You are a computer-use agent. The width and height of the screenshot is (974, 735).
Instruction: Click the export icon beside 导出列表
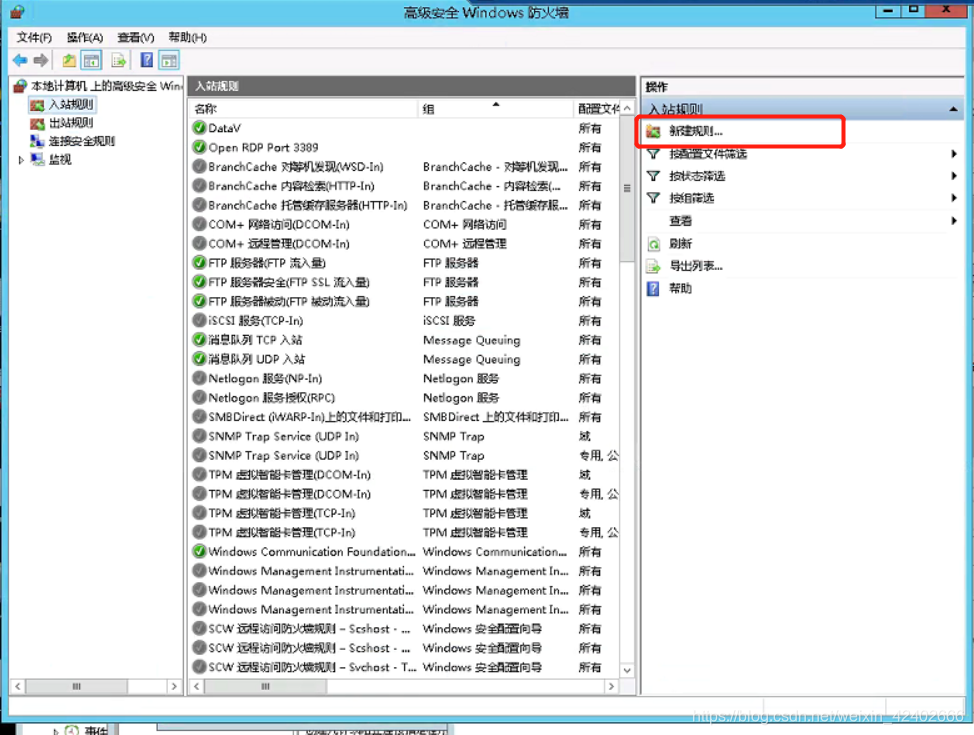[x=653, y=267]
